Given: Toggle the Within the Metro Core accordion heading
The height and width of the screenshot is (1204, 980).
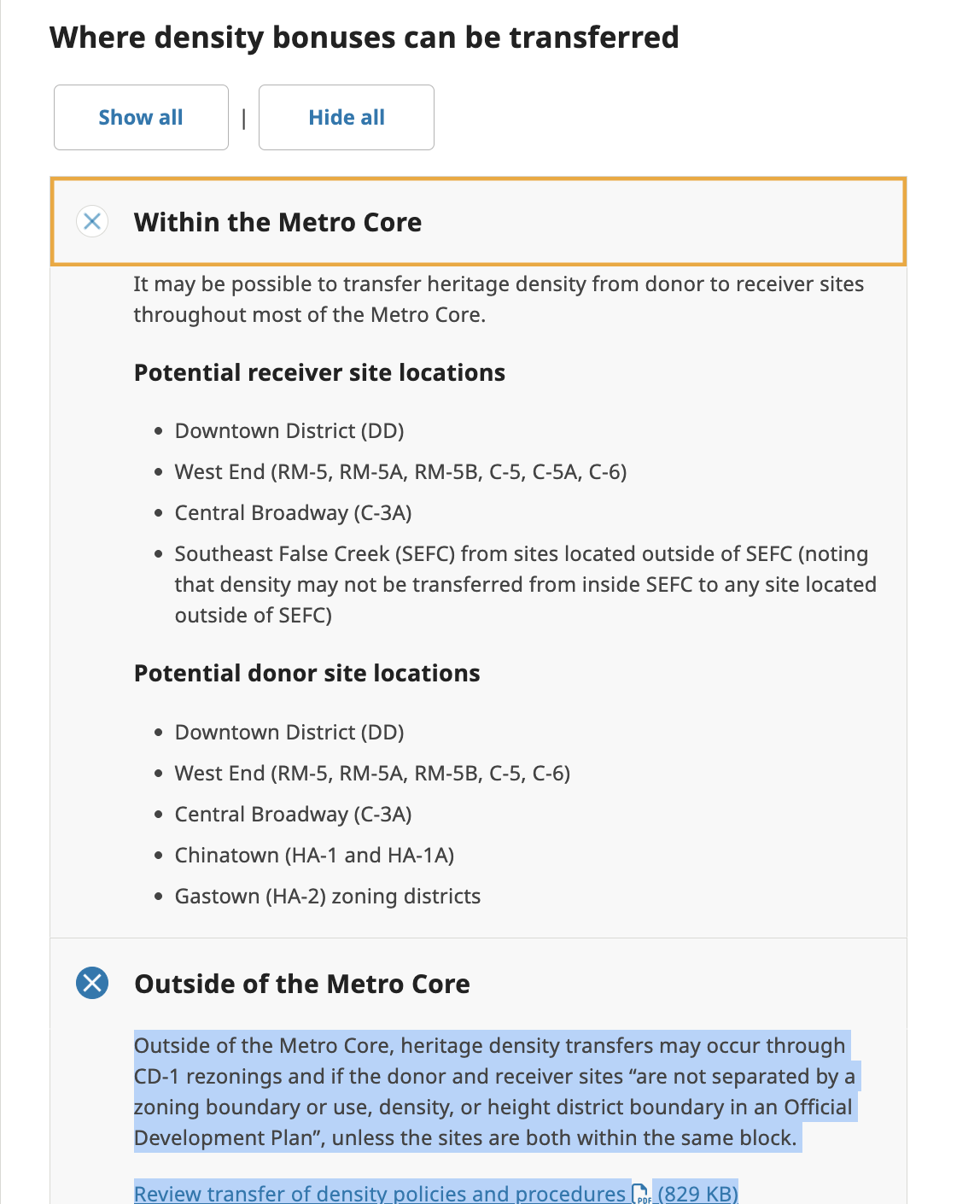Looking at the screenshot, I should [478, 222].
